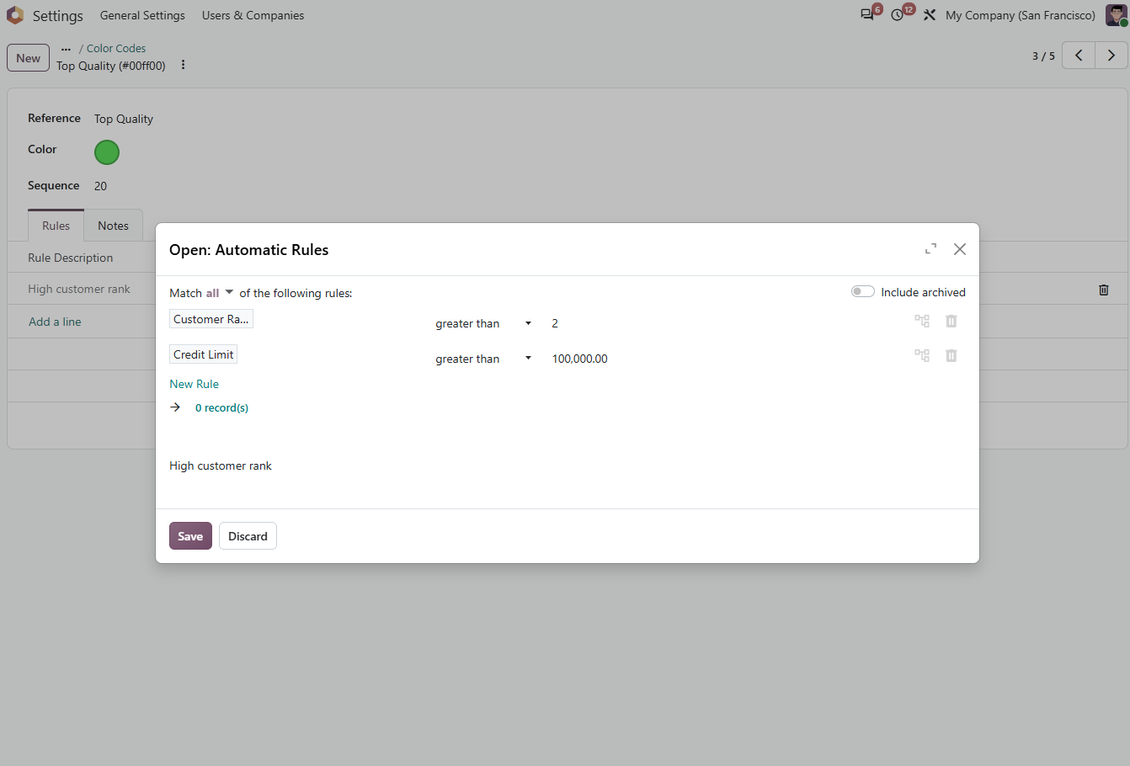1130x766 pixels.
Task: Open the user avatar menu
Action: tap(1116, 15)
